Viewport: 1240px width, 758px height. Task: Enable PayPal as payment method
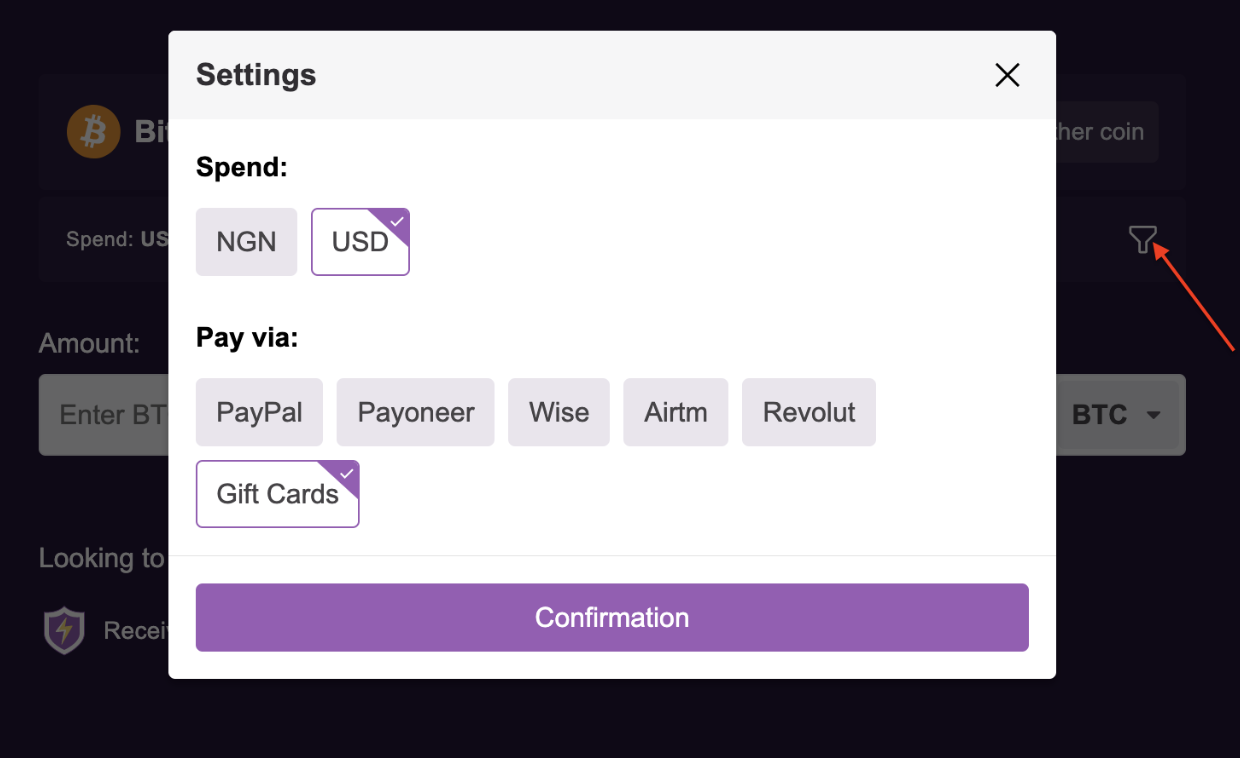[259, 412]
